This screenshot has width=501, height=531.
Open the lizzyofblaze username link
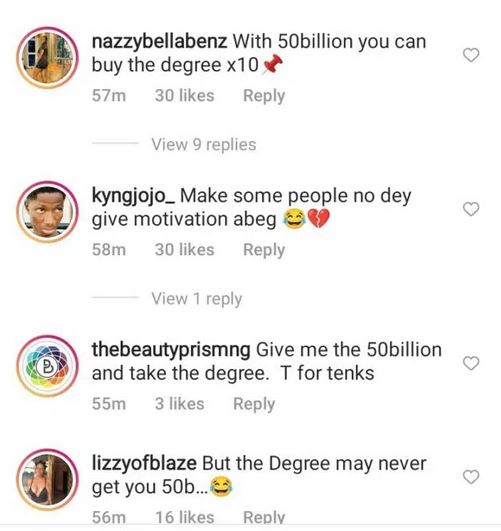[144, 464]
